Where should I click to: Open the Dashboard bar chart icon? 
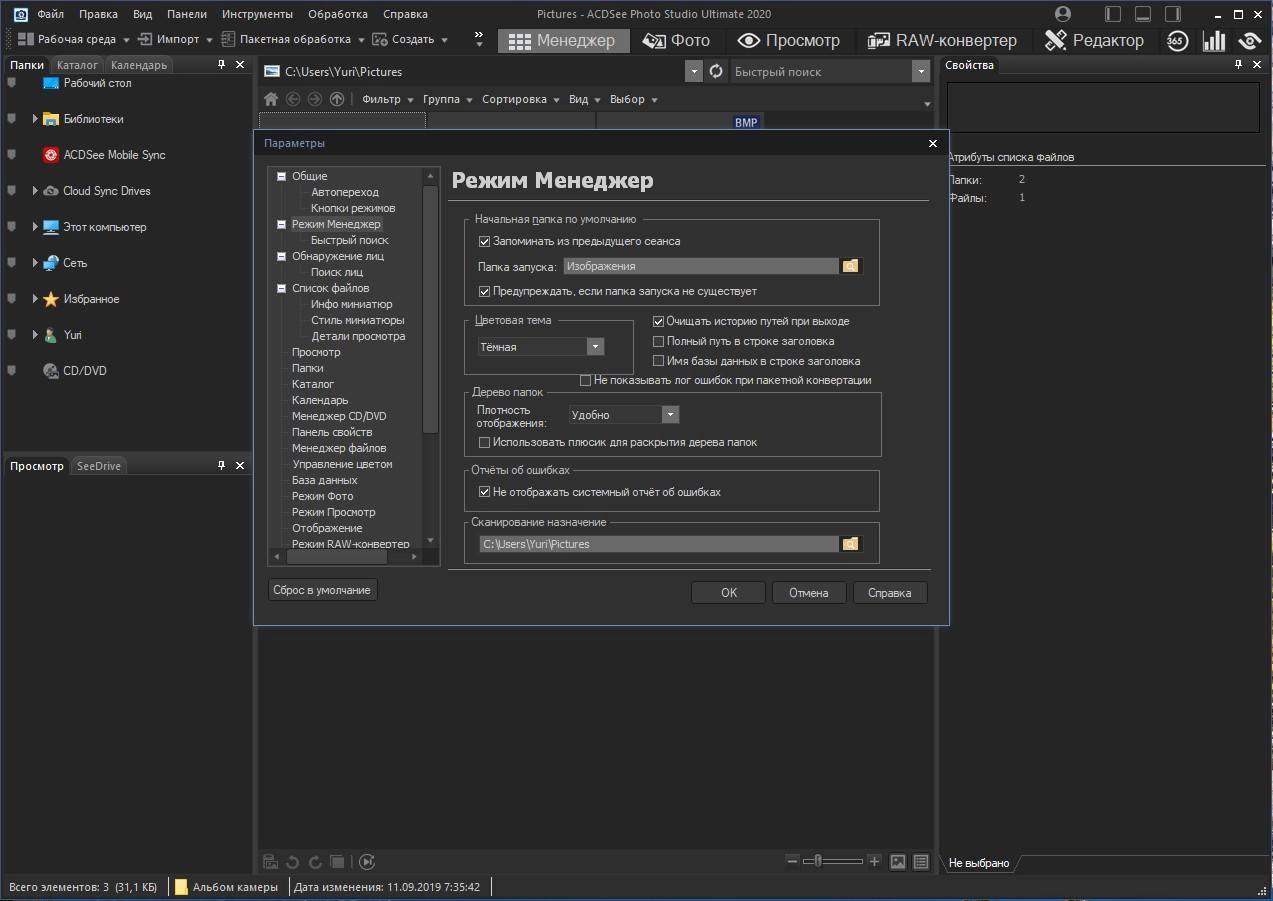tap(1214, 40)
